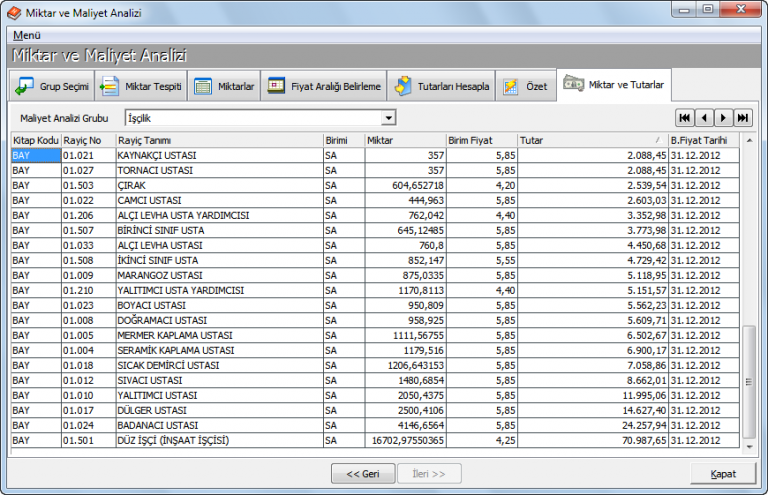Switch to Miktar Tespiti tab
The image size is (768, 495).
(x=141, y=87)
